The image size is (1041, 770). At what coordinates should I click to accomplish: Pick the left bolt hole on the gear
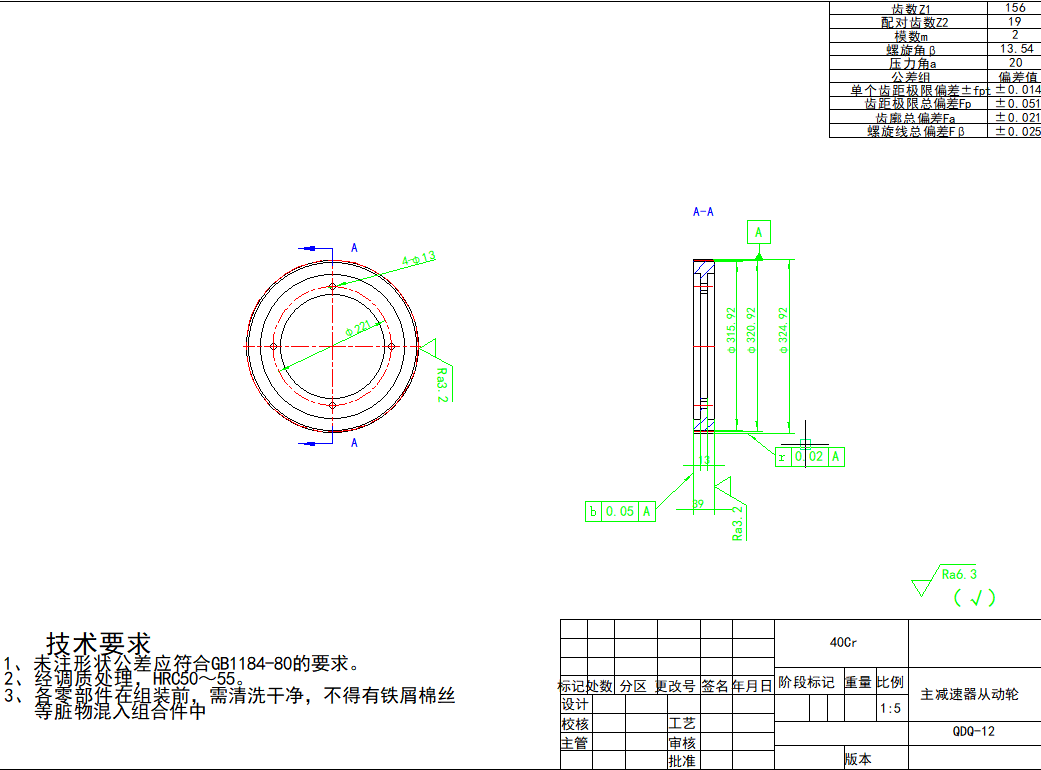pyautogui.click(x=273, y=346)
